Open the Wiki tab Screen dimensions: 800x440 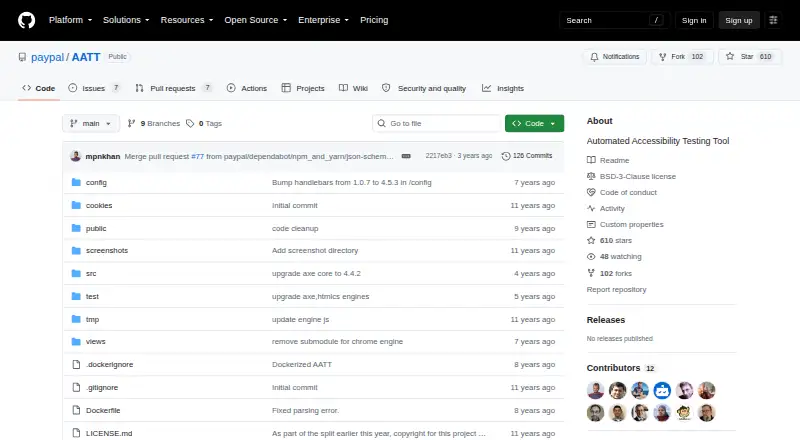pos(354,88)
